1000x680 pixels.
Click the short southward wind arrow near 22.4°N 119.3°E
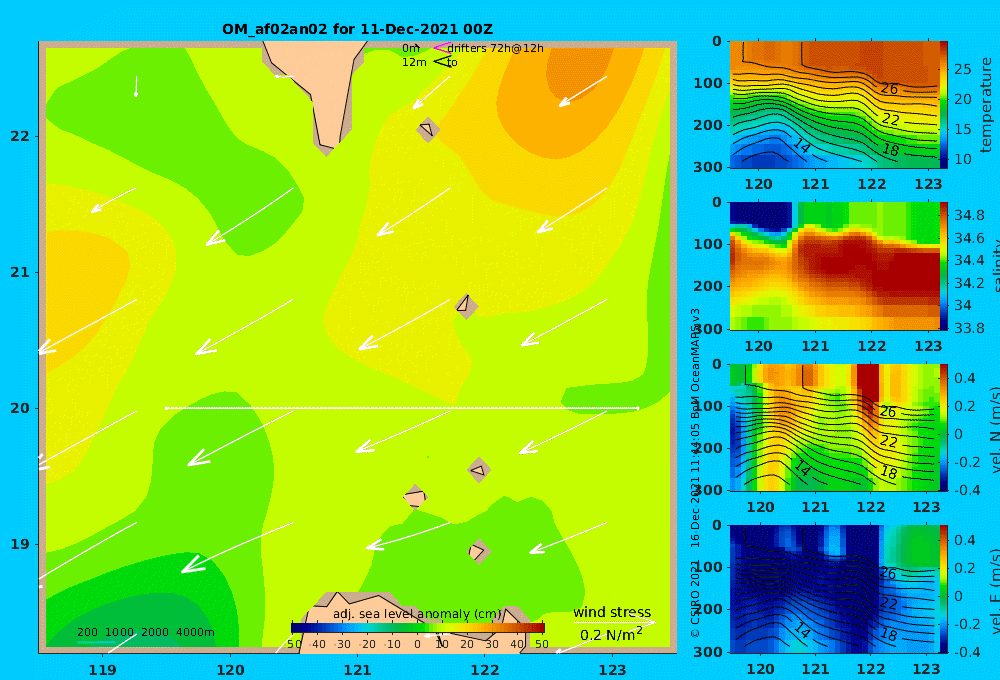(136, 86)
